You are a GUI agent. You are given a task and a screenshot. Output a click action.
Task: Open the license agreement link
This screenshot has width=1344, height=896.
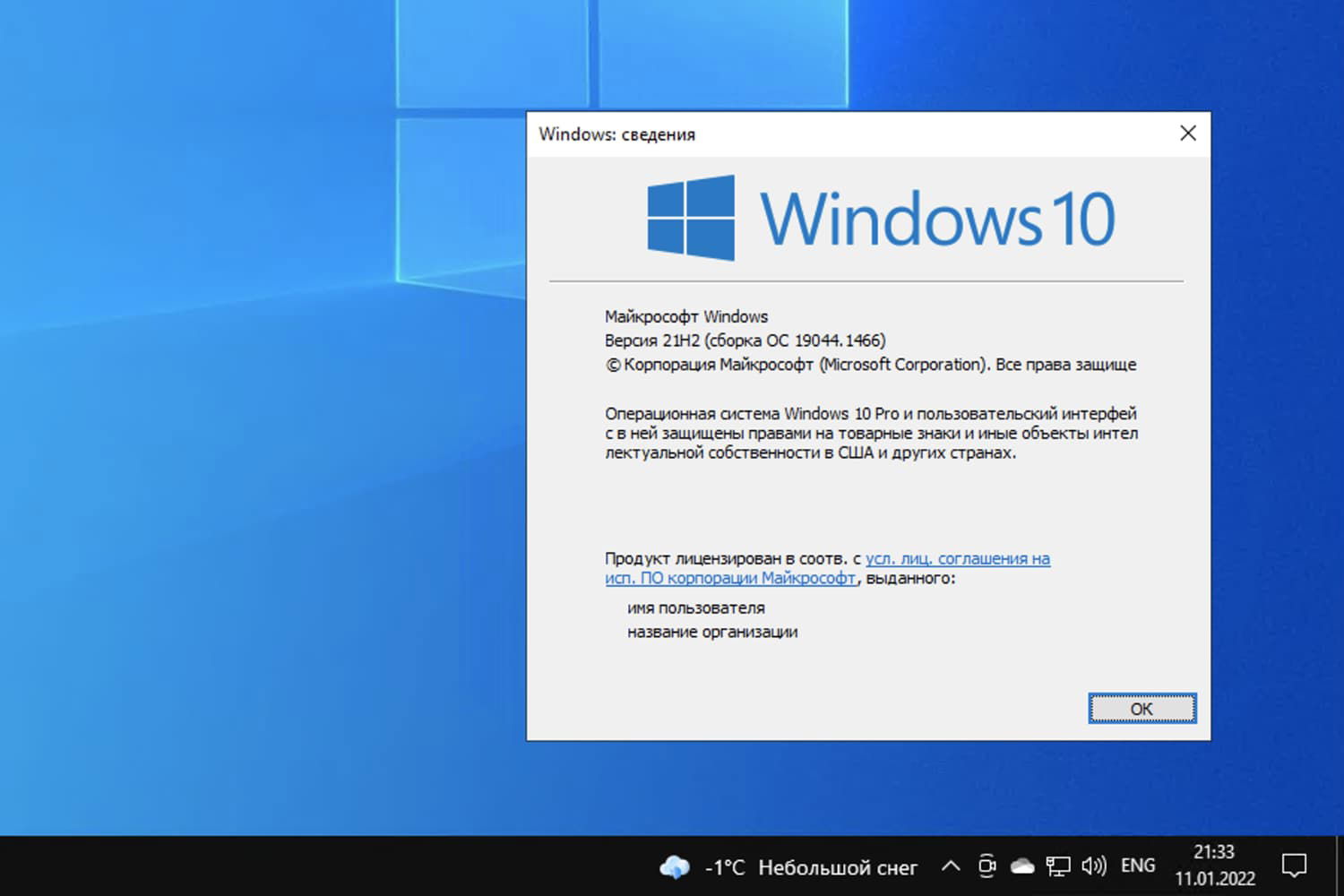point(959,557)
